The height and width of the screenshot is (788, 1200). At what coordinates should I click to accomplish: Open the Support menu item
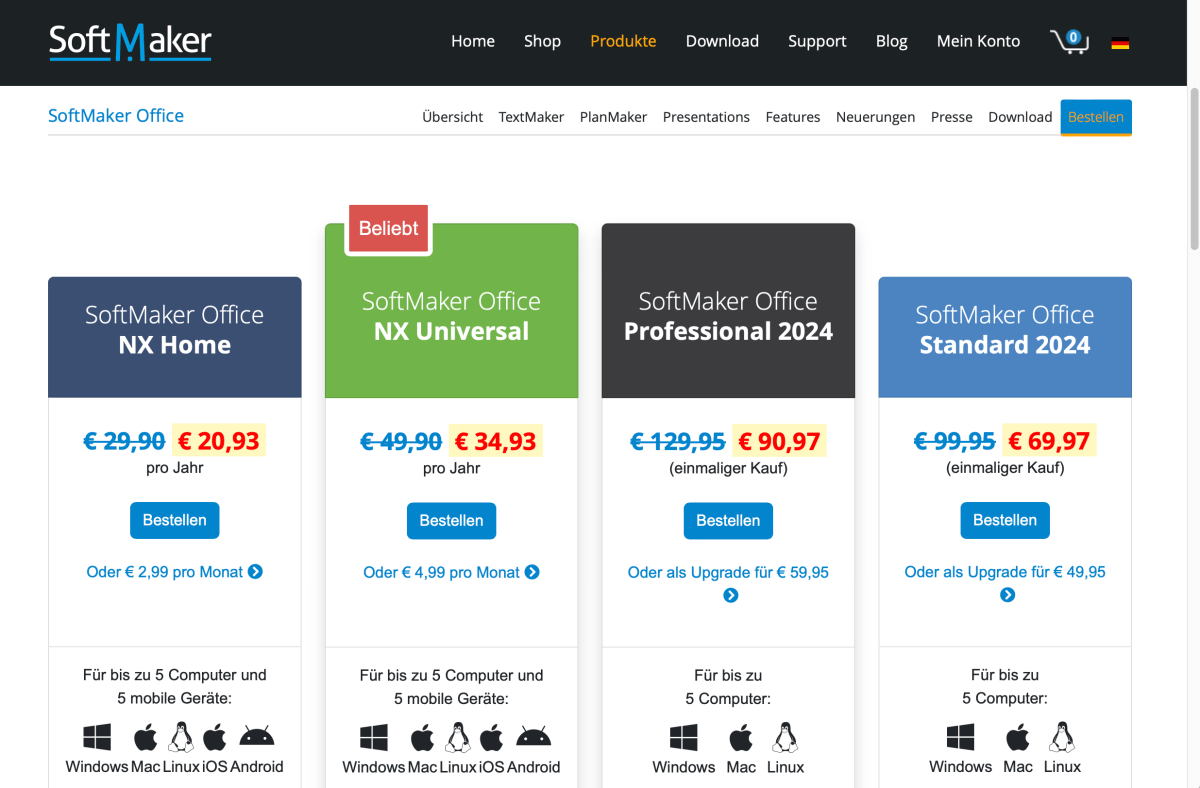tap(817, 41)
